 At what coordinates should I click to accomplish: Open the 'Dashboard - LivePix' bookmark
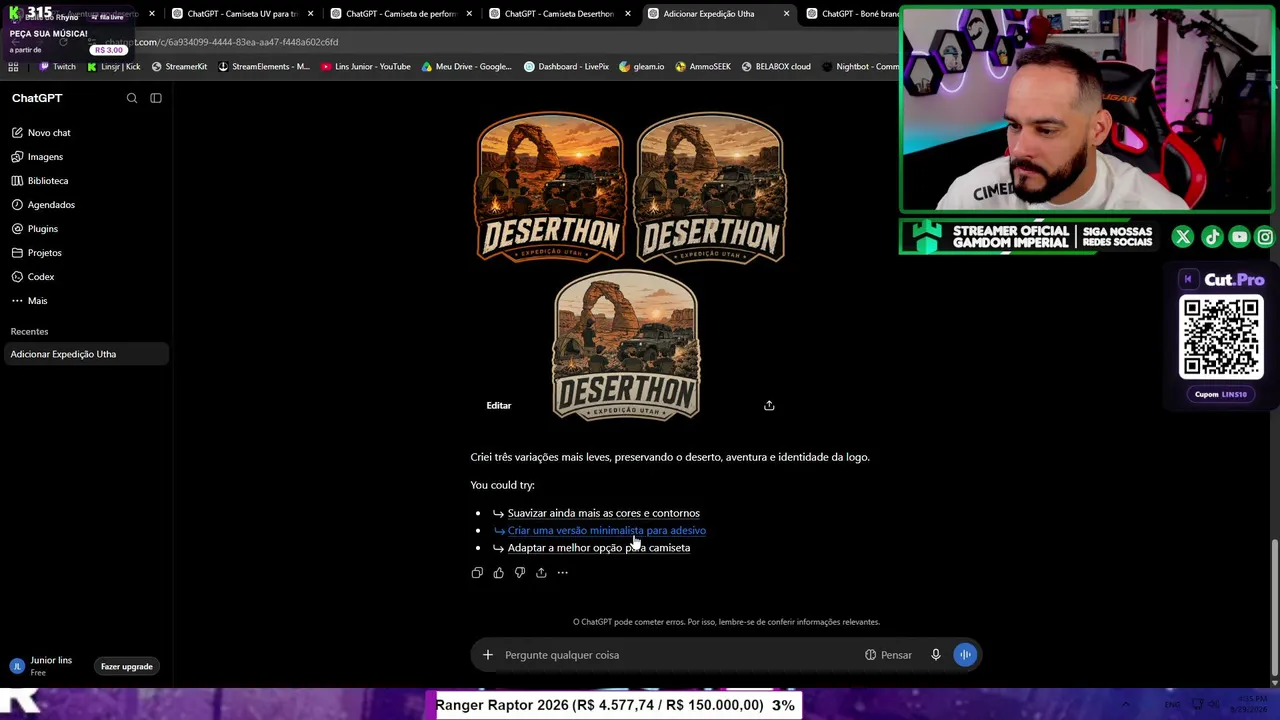pos(567,67)
